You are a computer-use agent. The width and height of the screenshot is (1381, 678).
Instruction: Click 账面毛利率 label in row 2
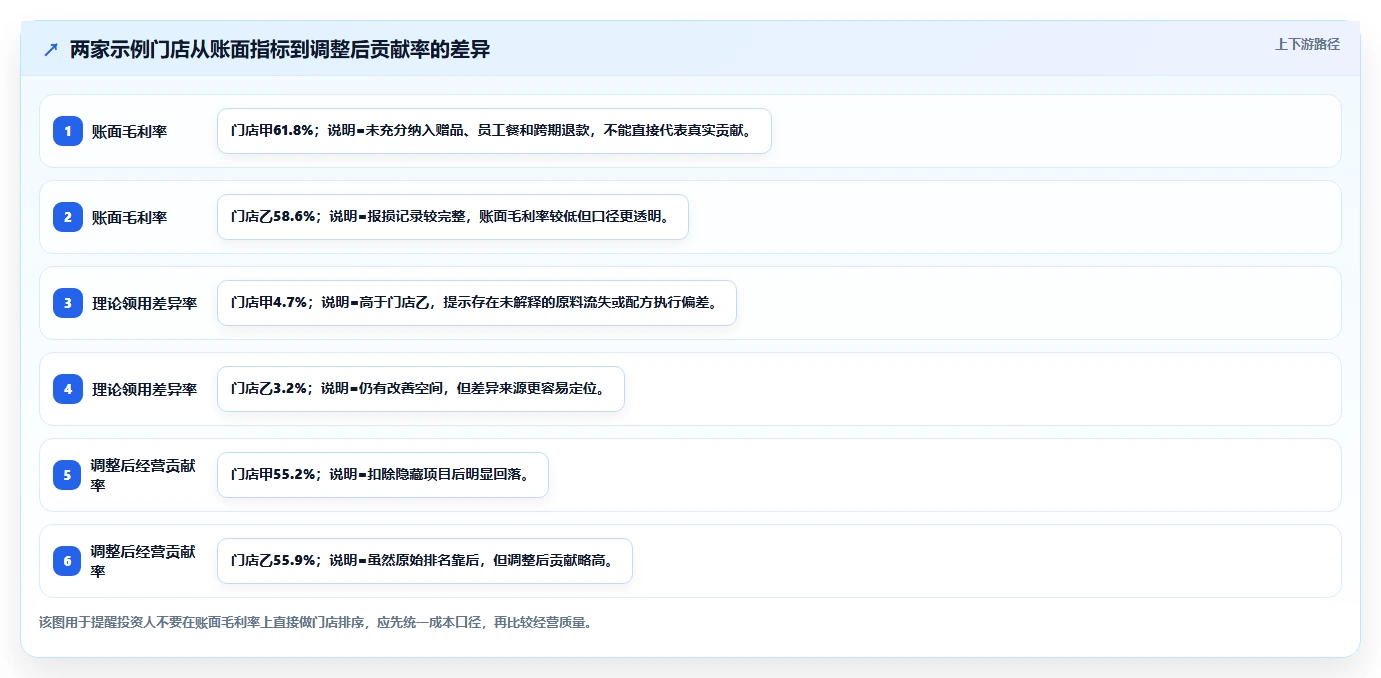pyautogui.click(x=130, y=217)
